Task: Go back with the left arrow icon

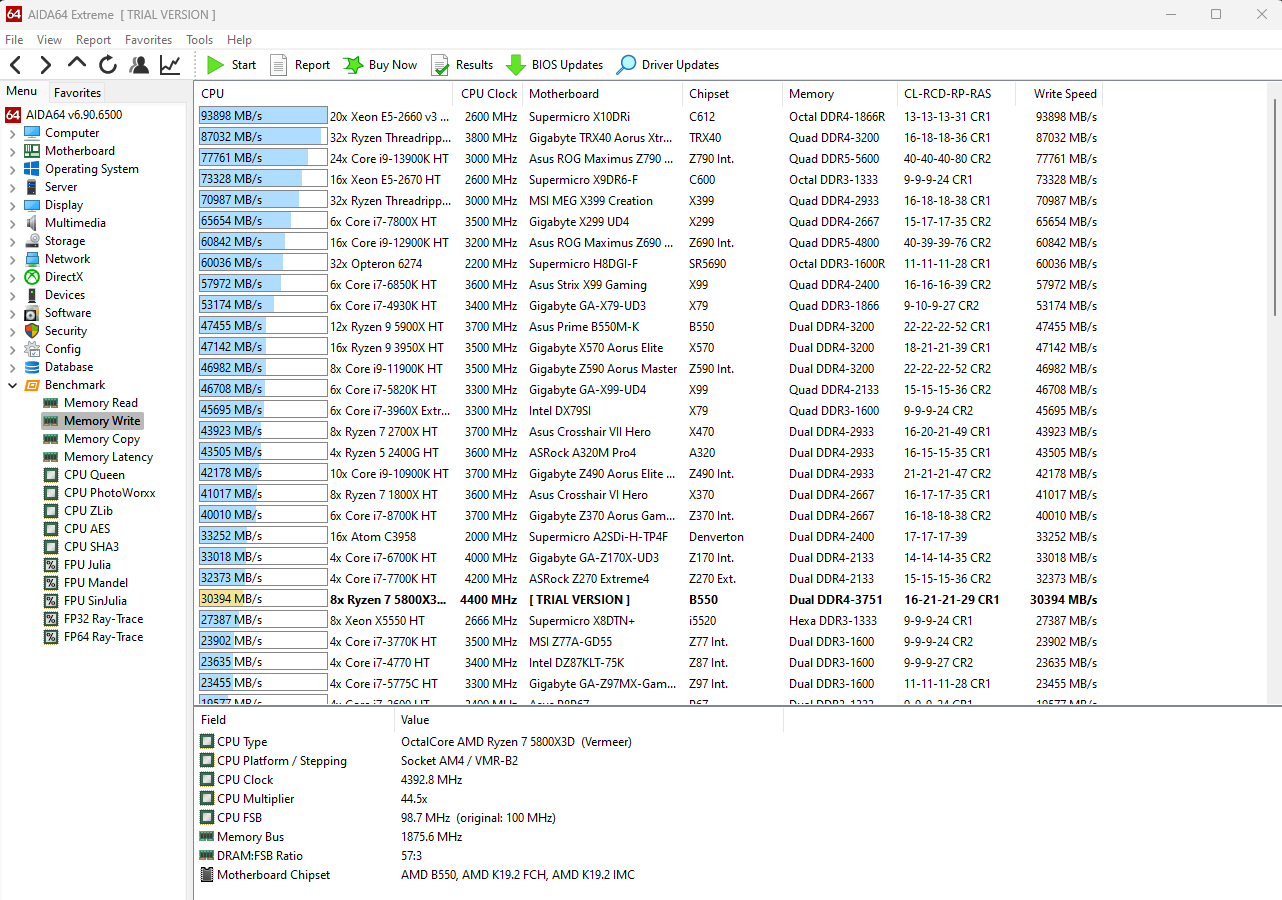Action: [16, 65]
